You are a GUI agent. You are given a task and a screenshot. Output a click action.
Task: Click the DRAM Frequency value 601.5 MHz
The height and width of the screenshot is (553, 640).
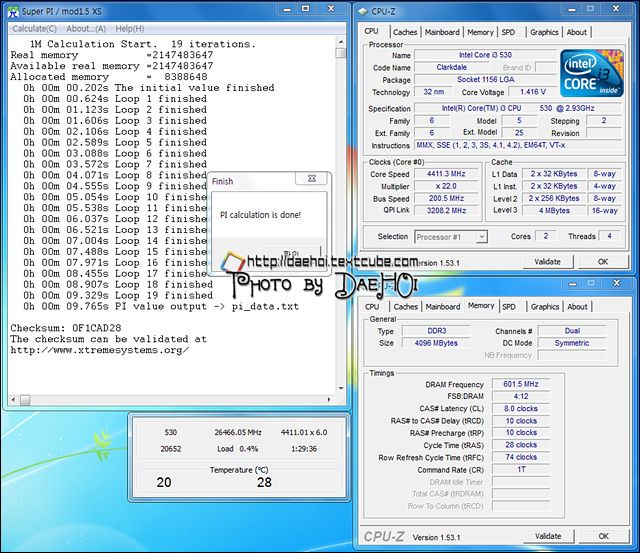pyautogui.click(x=521, y=384)
